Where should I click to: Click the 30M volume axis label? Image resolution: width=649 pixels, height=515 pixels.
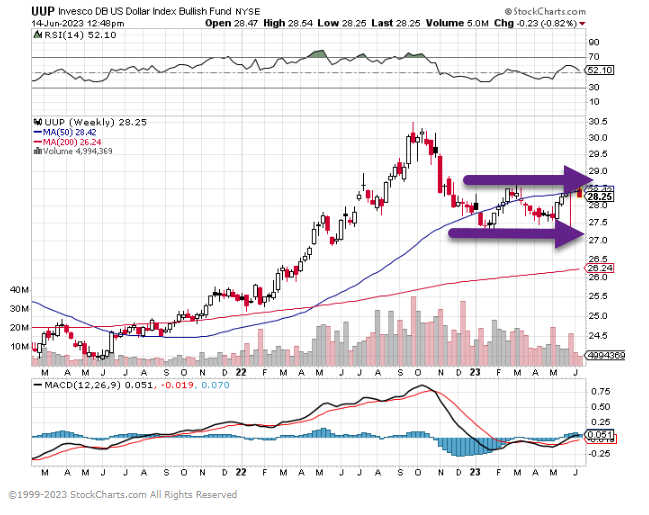[x=19, y=309]
